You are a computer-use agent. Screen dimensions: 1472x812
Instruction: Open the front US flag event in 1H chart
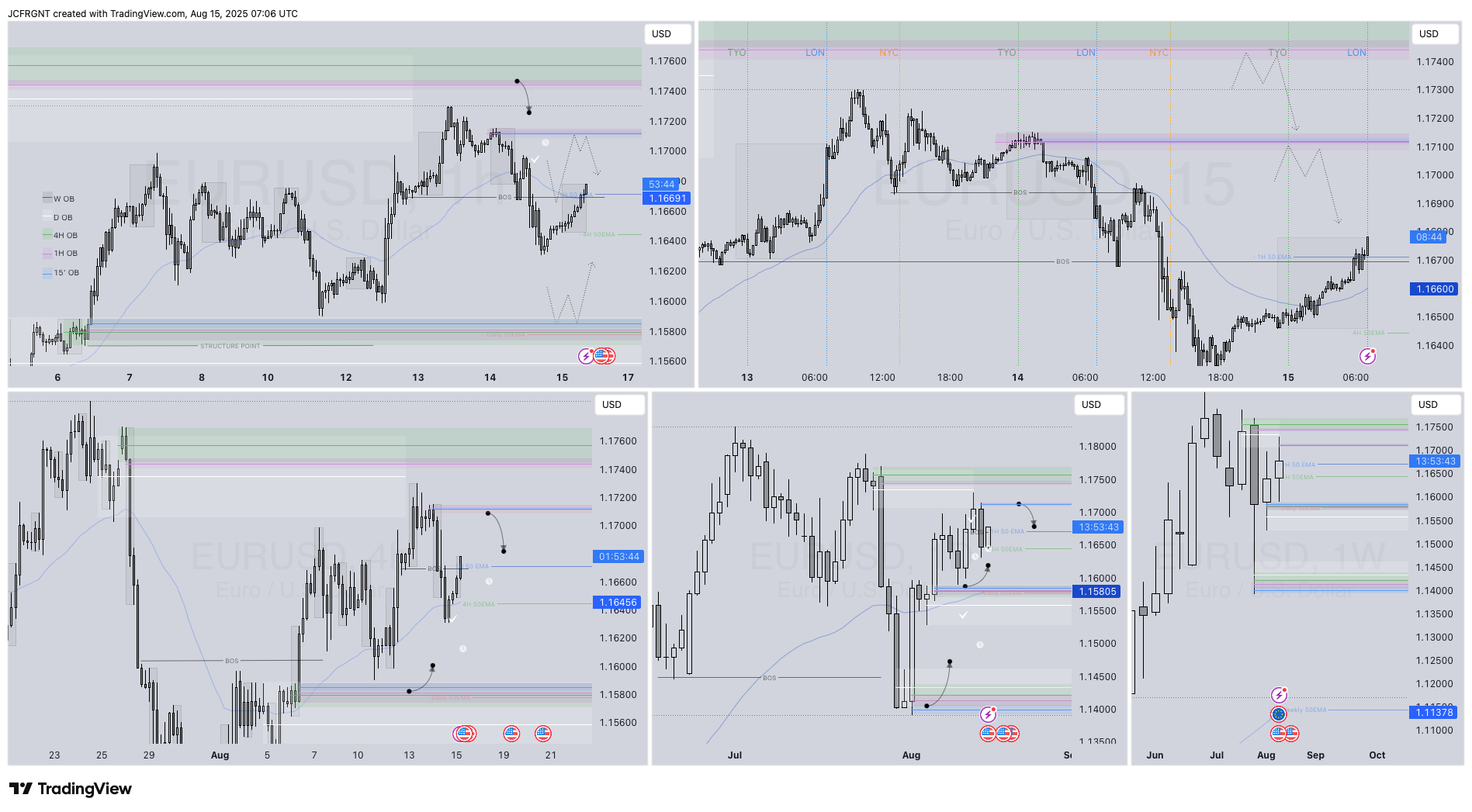tap(601, 356)
